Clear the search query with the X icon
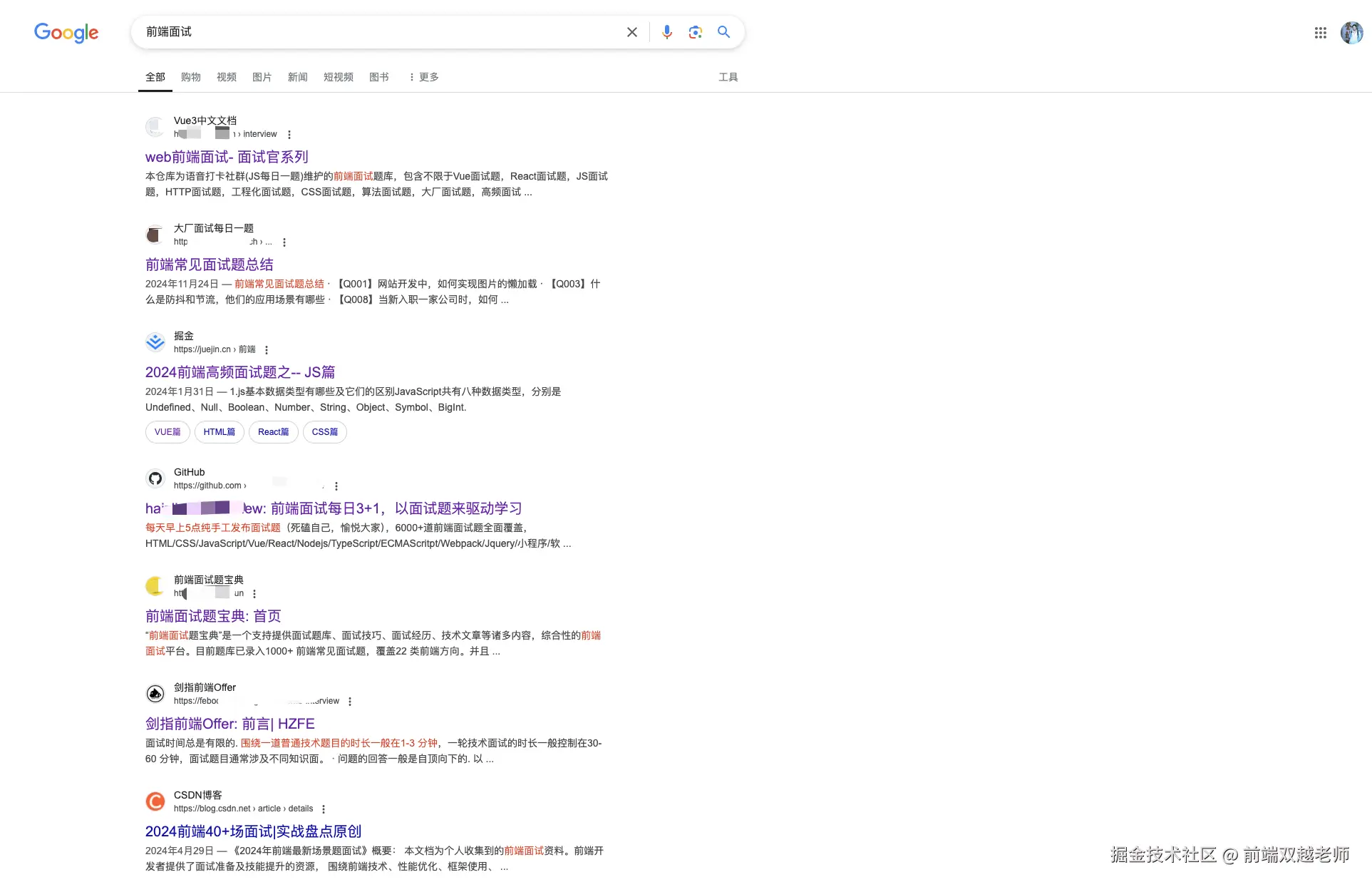Screen dimensions: 1372x887 (631, 31)
